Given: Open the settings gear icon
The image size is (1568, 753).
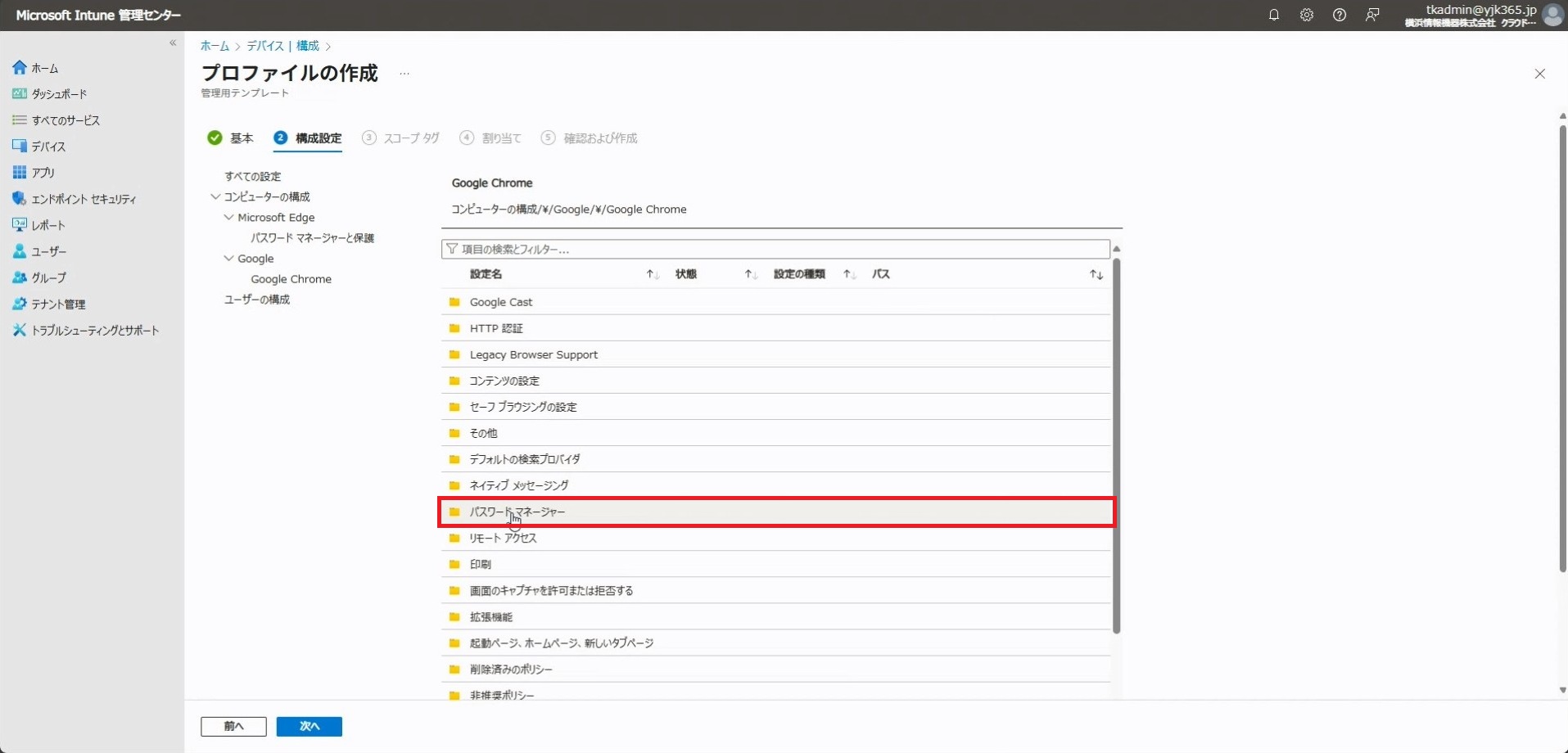Looking at the screenshot, I should 1306,15.
